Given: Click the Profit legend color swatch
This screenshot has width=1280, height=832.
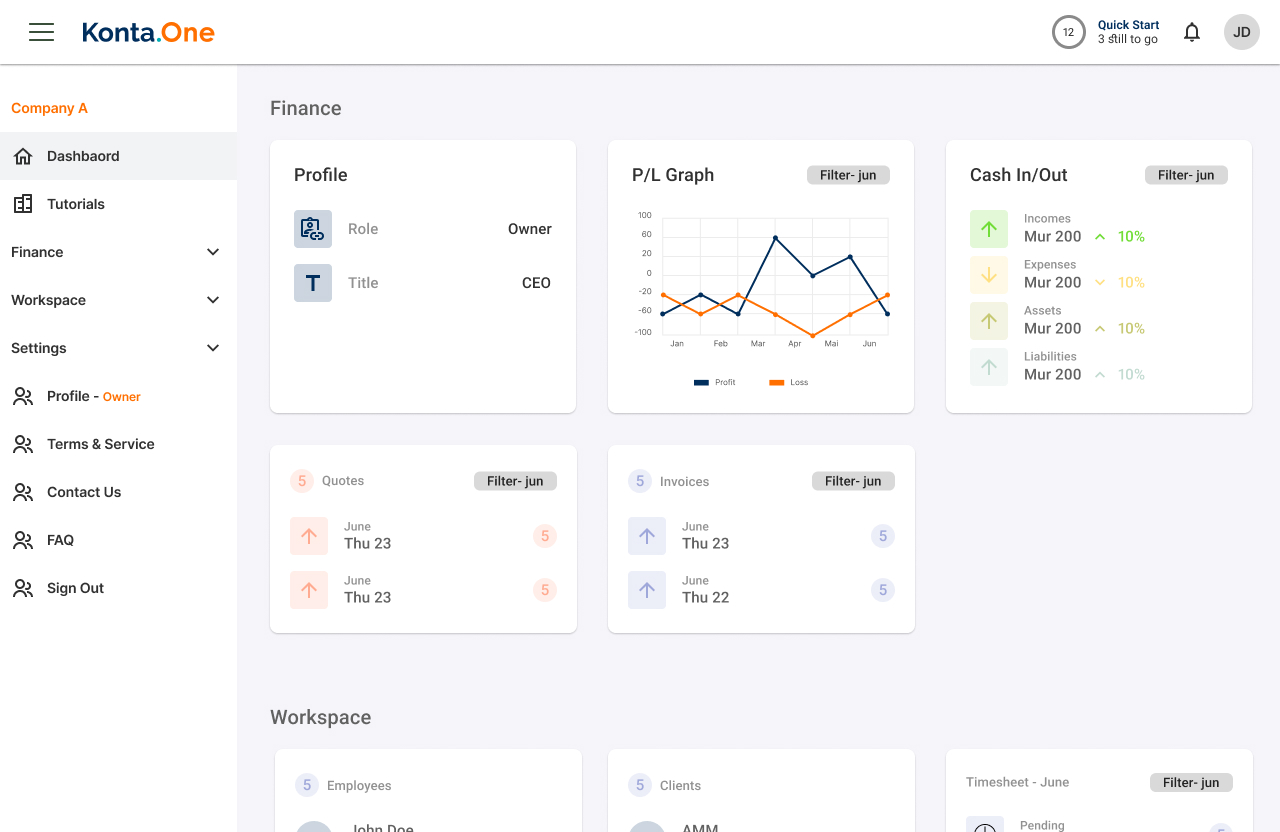Looking at the screenshot, I should [x=701, y=382].
